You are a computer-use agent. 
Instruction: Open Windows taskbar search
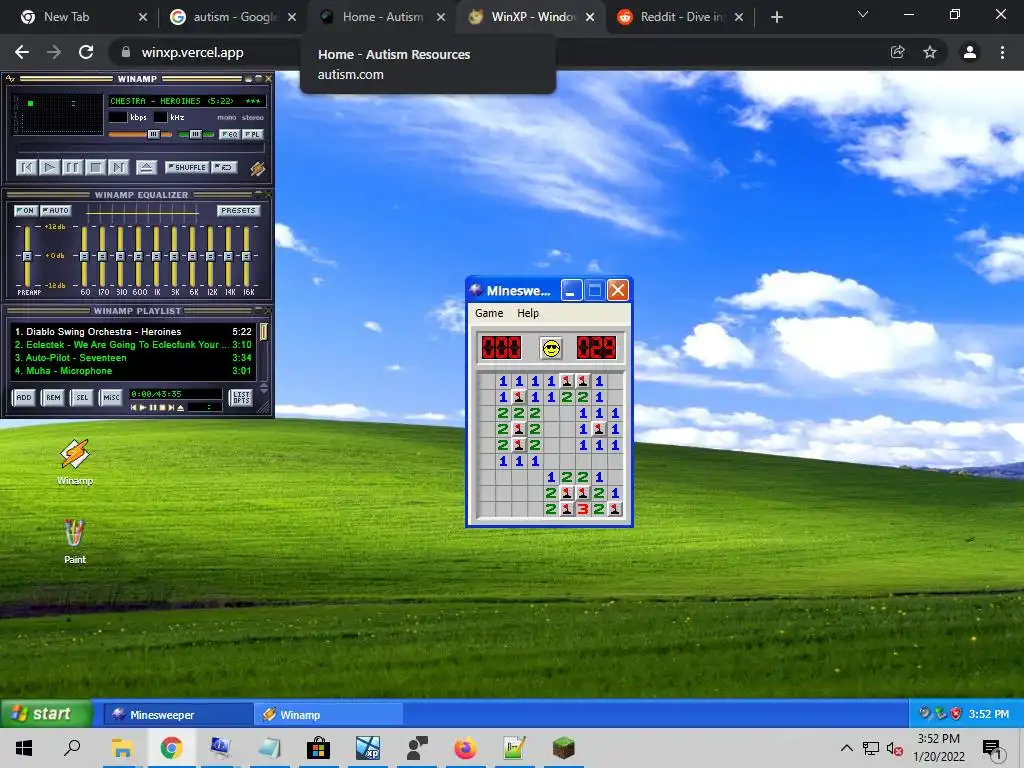click(x=72, y=748)
